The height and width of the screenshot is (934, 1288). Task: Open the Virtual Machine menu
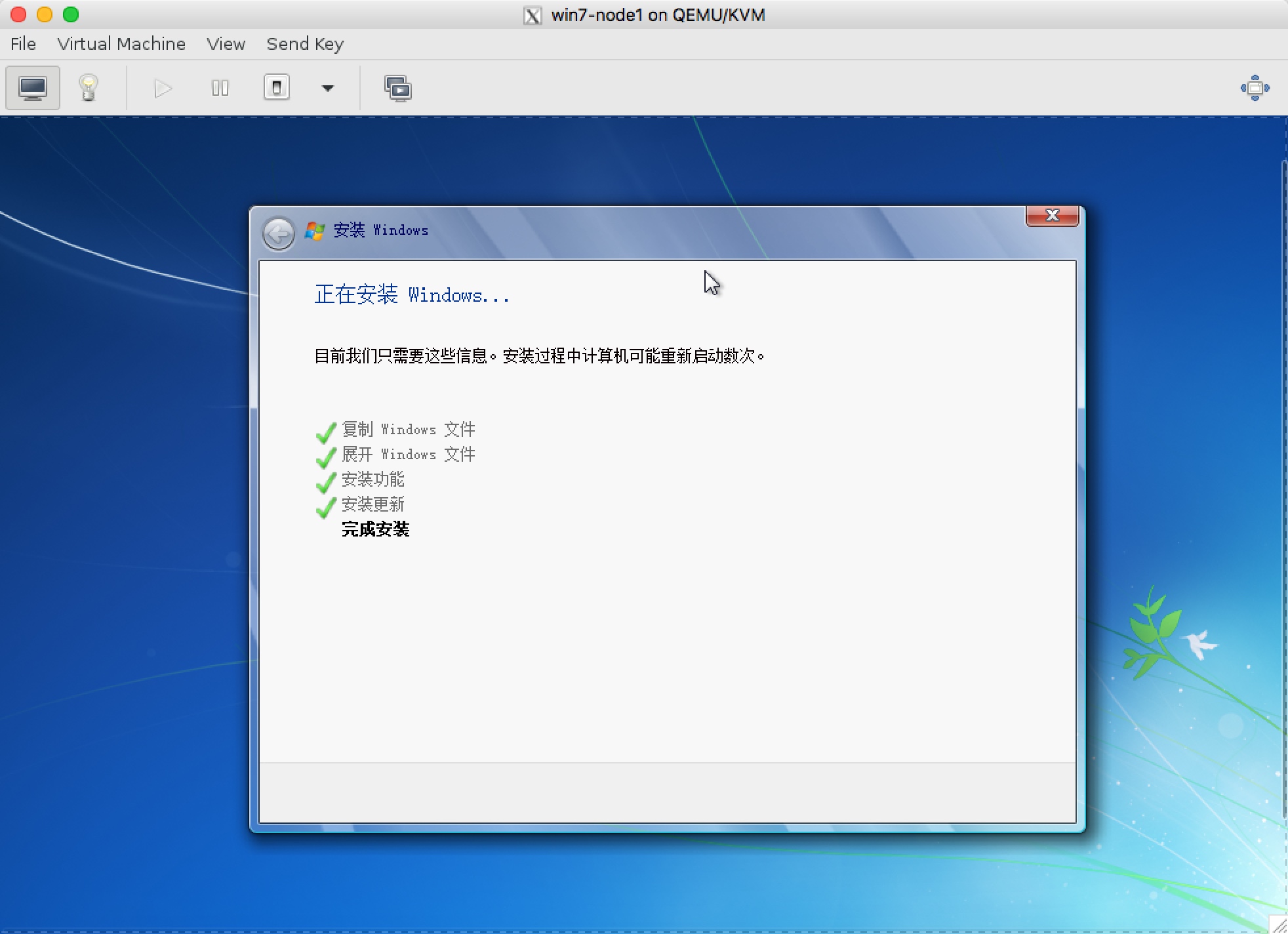pos(121,44)
